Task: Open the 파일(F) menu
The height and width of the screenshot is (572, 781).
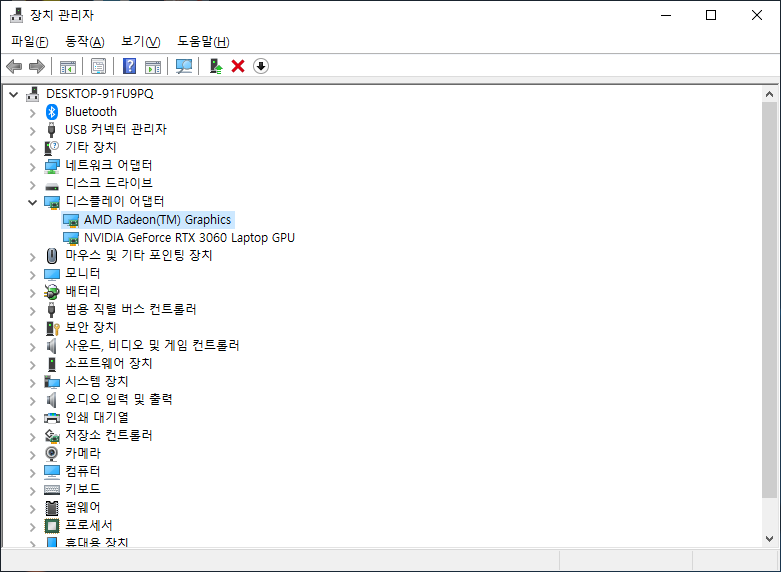Action: pos(30,41)
